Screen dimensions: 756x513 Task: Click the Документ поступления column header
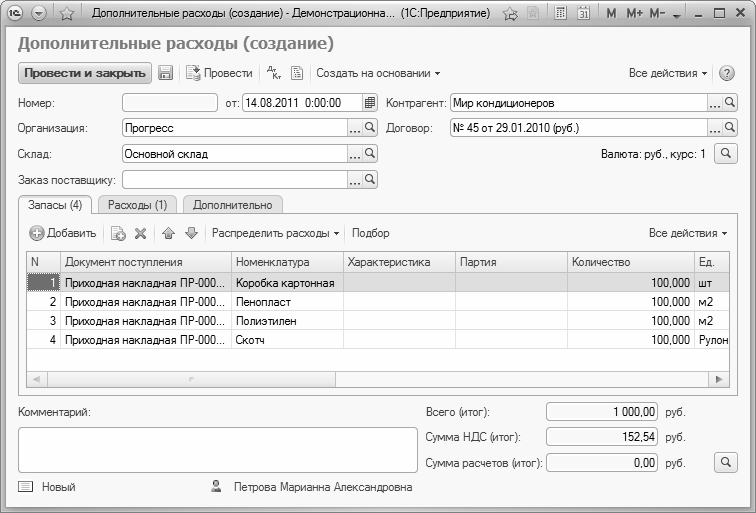tap(146, 262)
